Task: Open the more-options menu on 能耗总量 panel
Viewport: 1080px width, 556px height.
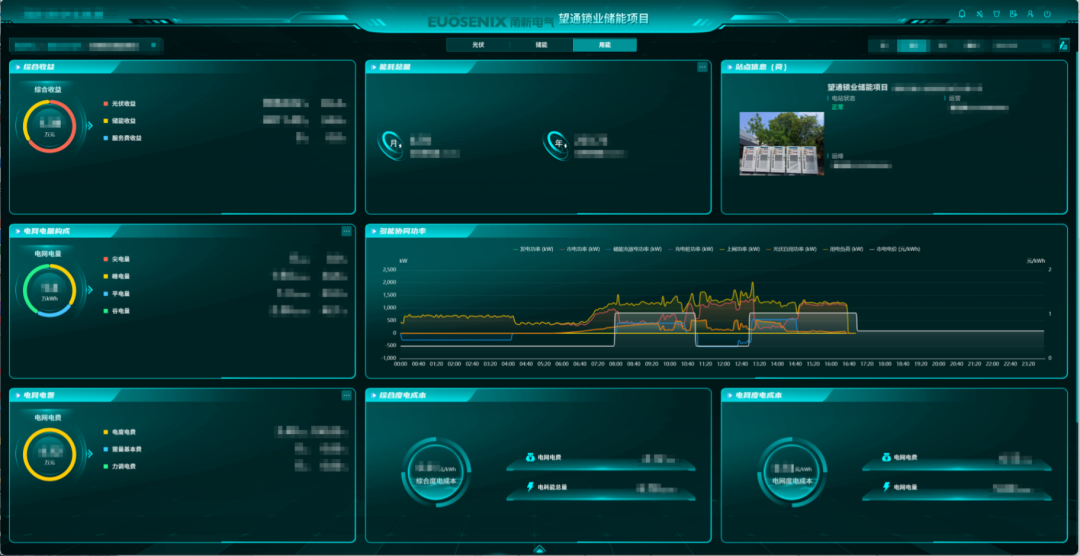Action: pyautogui.click(x=702, y=67)
